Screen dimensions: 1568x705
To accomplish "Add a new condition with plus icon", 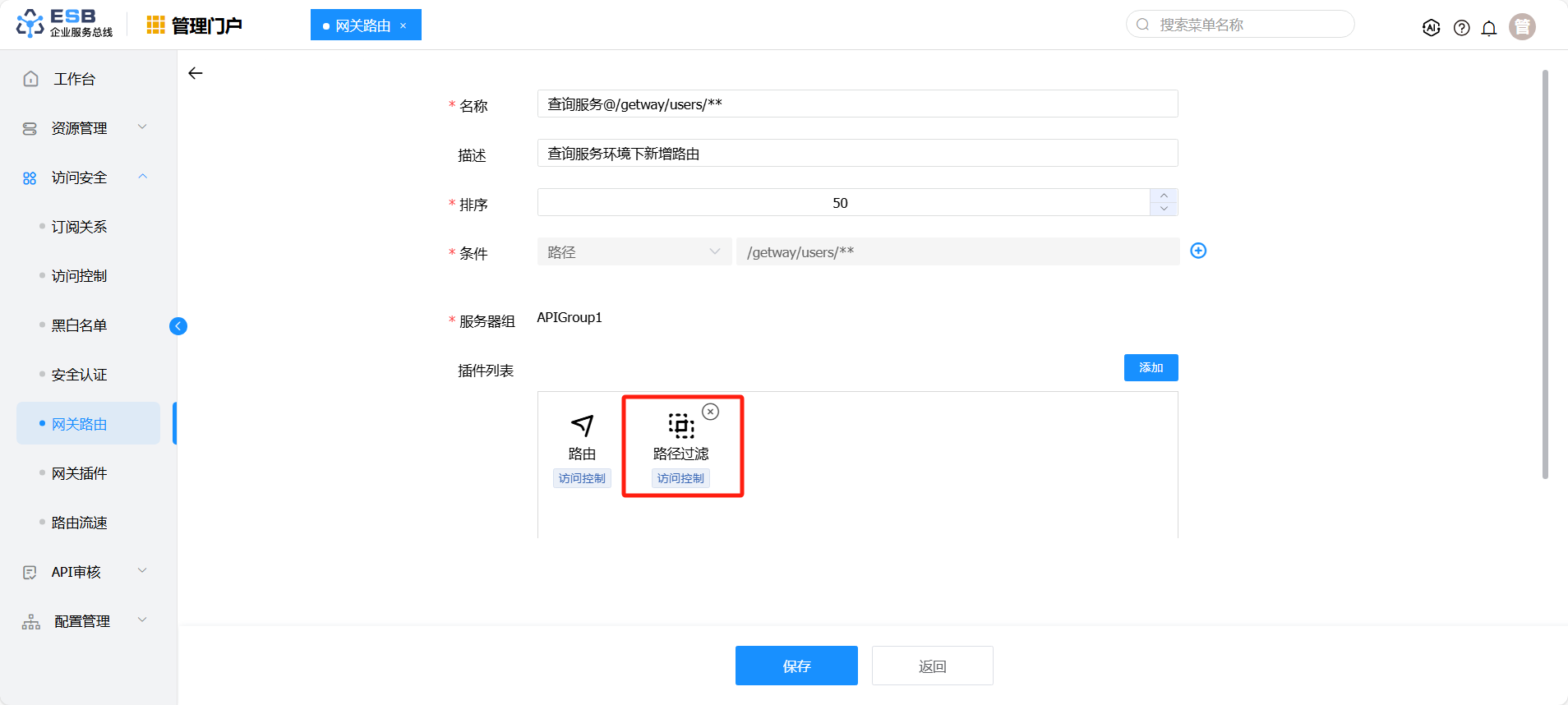I will click(1198, 251).
